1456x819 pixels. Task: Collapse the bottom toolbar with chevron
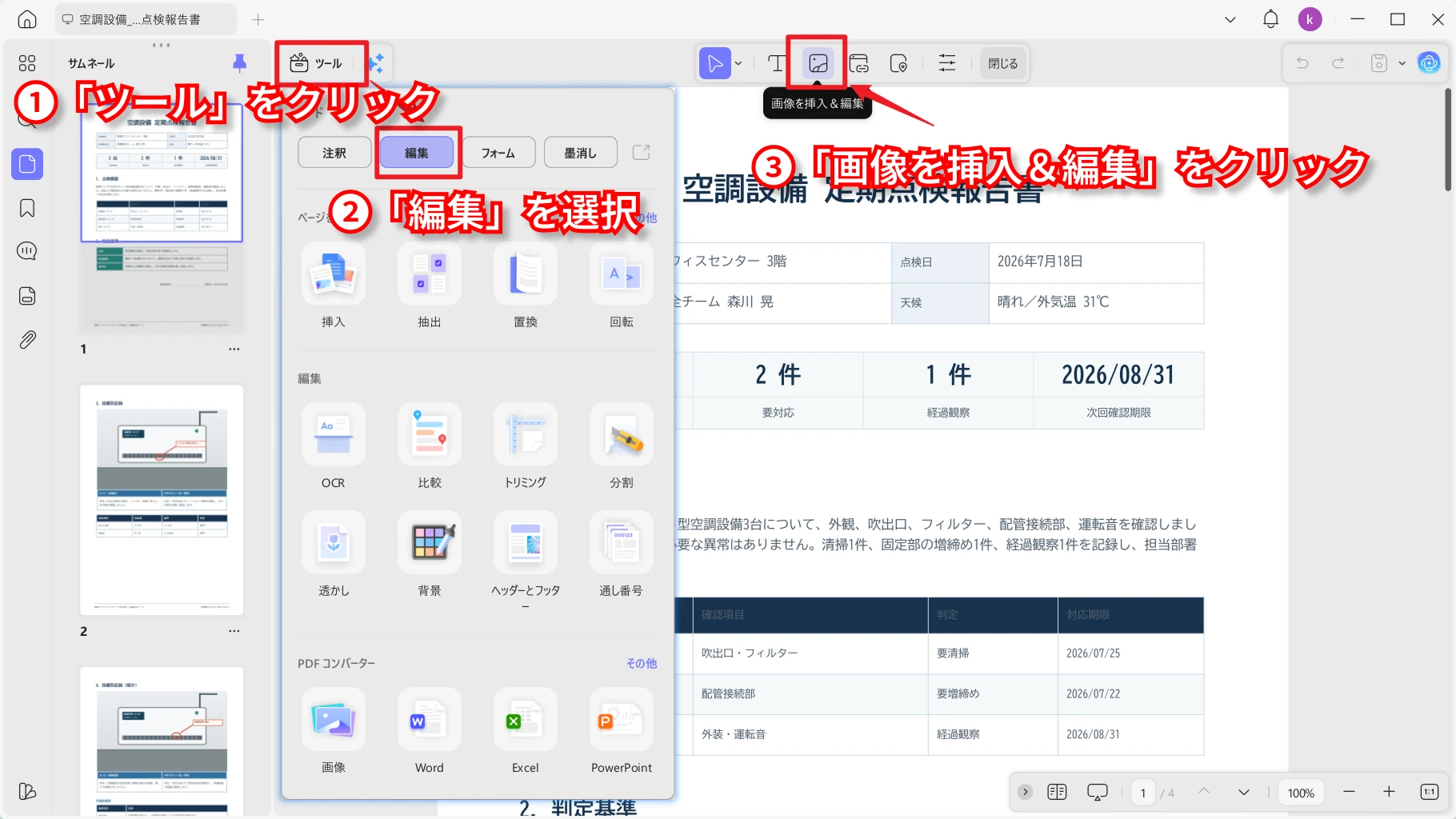tap(1025, 792)
